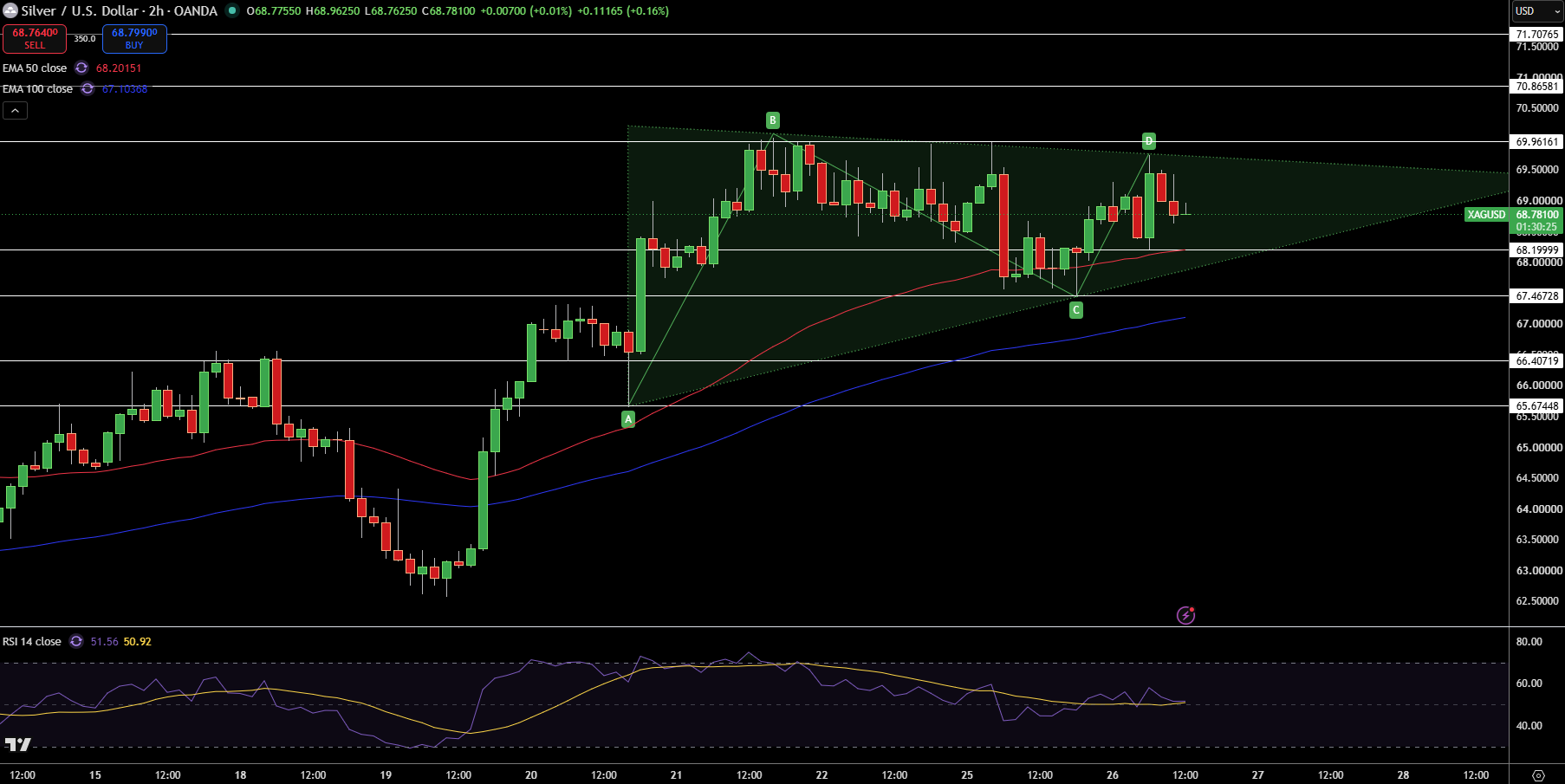Viewport: 1565px width, 784px height.
Task: Select pattern point B marker
Action: tap(772, 120)
